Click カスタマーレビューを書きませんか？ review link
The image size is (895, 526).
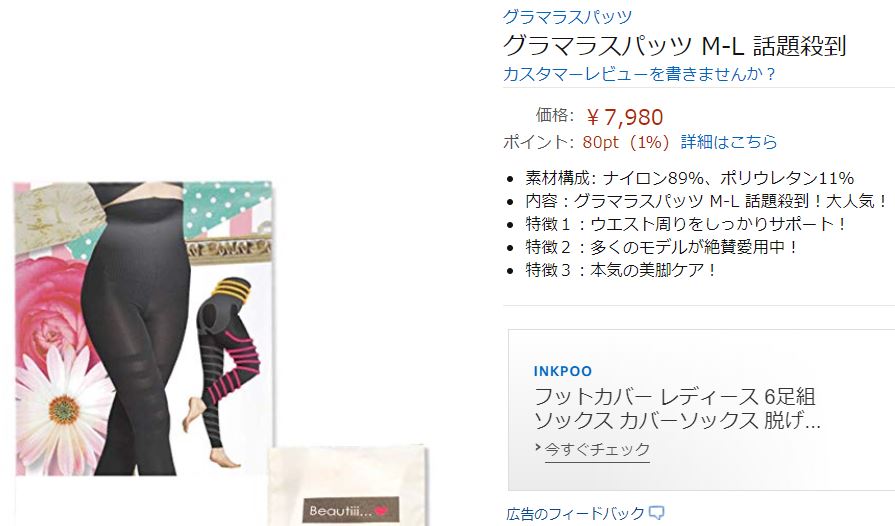[639, 74]
